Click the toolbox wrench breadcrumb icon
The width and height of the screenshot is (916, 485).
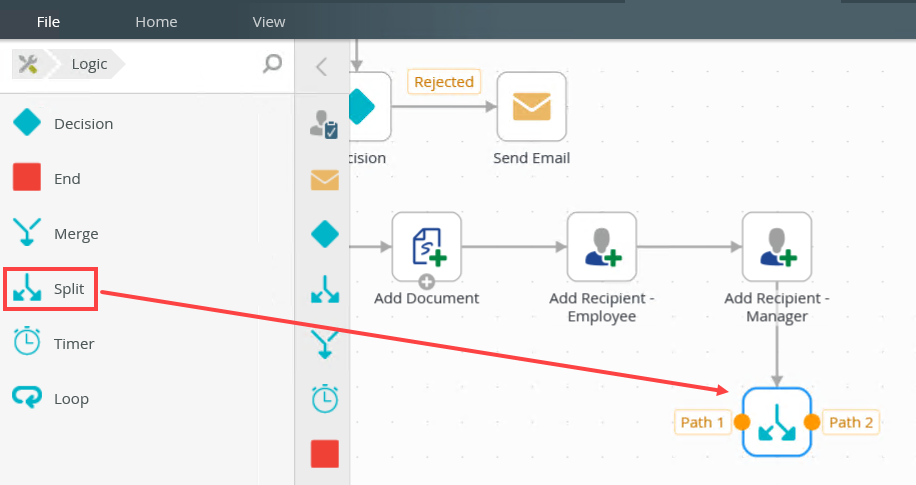28,64
